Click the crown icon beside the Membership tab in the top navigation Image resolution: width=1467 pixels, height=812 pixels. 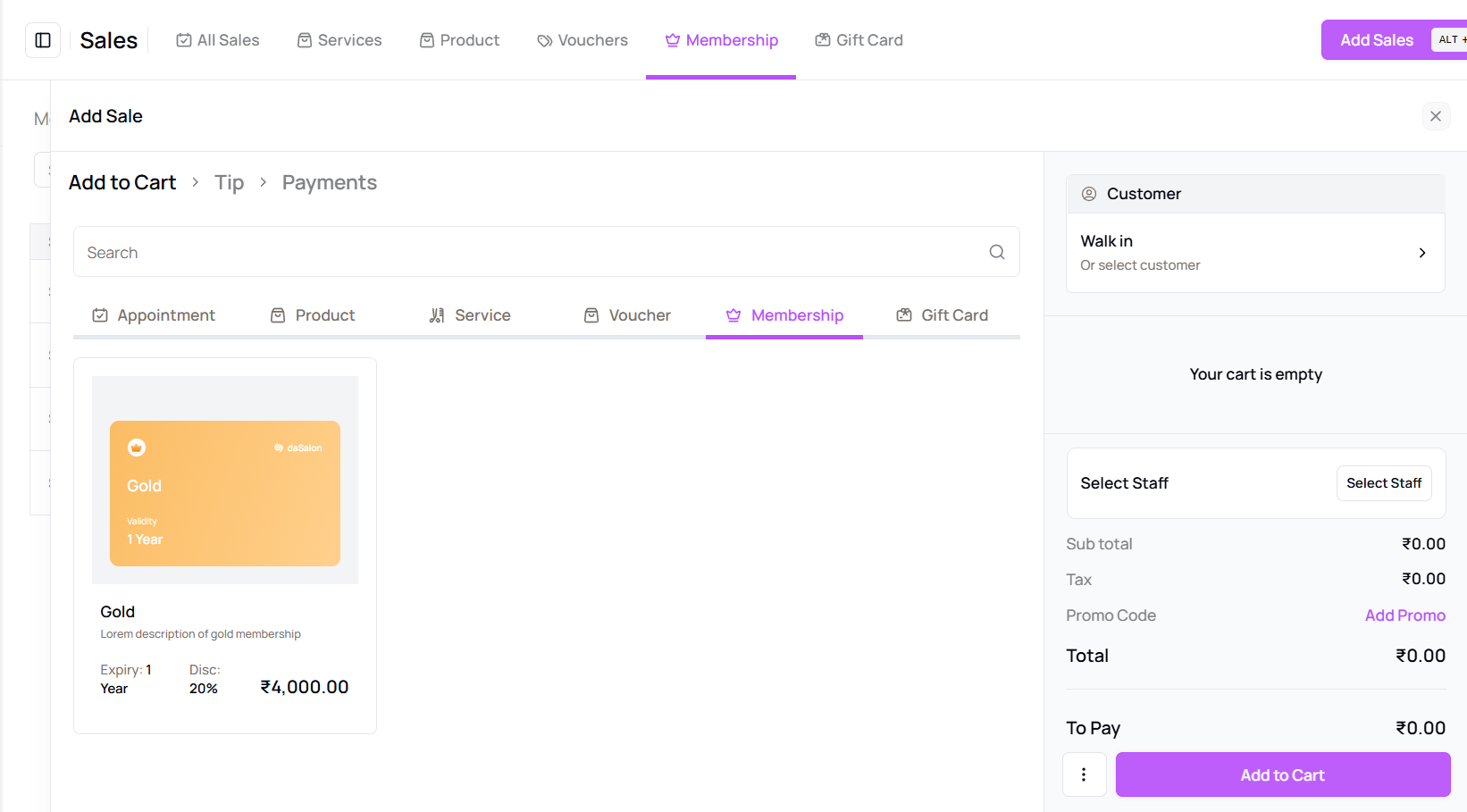click(x=673, y=40)
